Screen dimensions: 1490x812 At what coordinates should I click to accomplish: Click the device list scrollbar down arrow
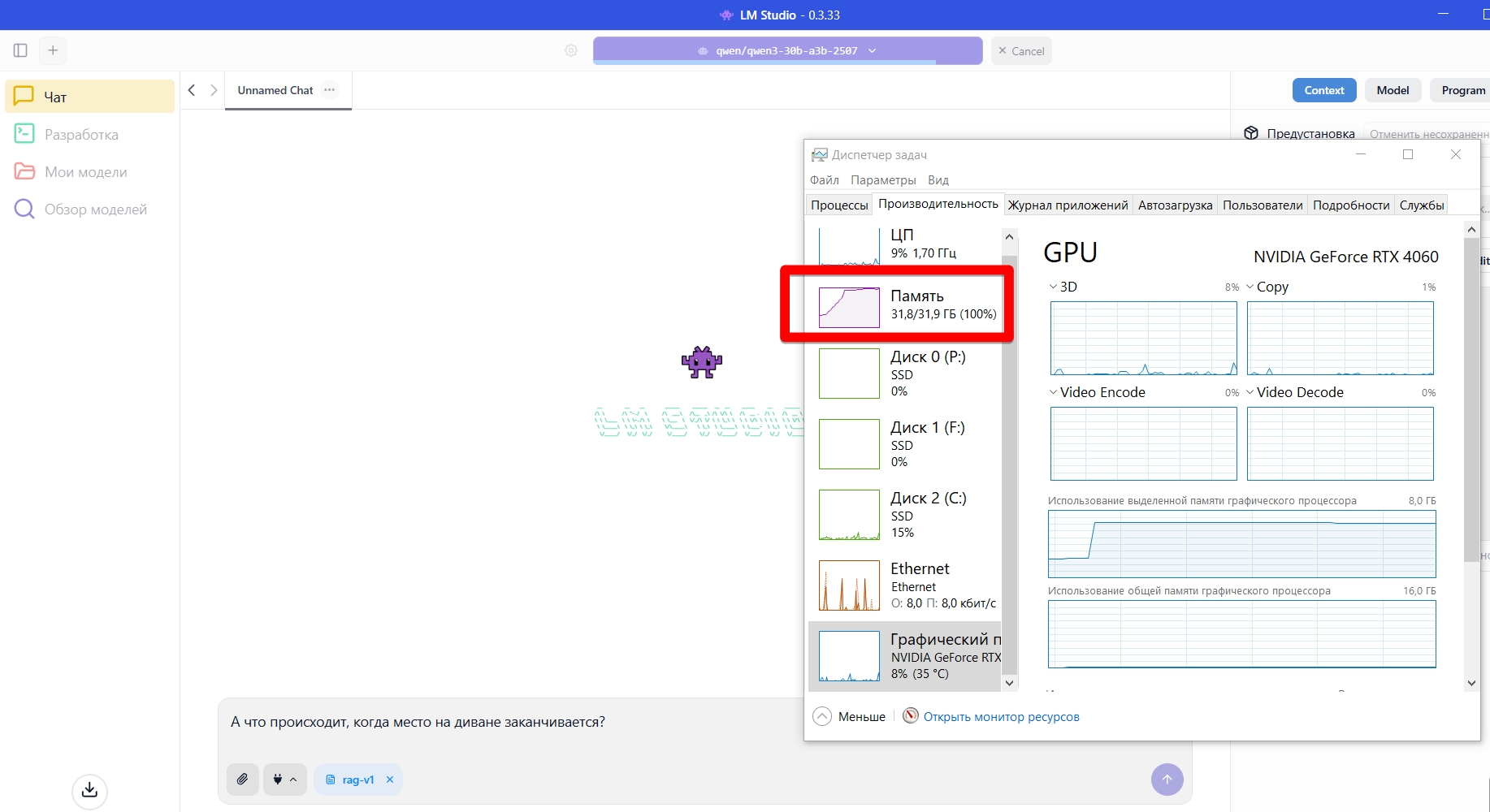click(x=1010, y=683)
